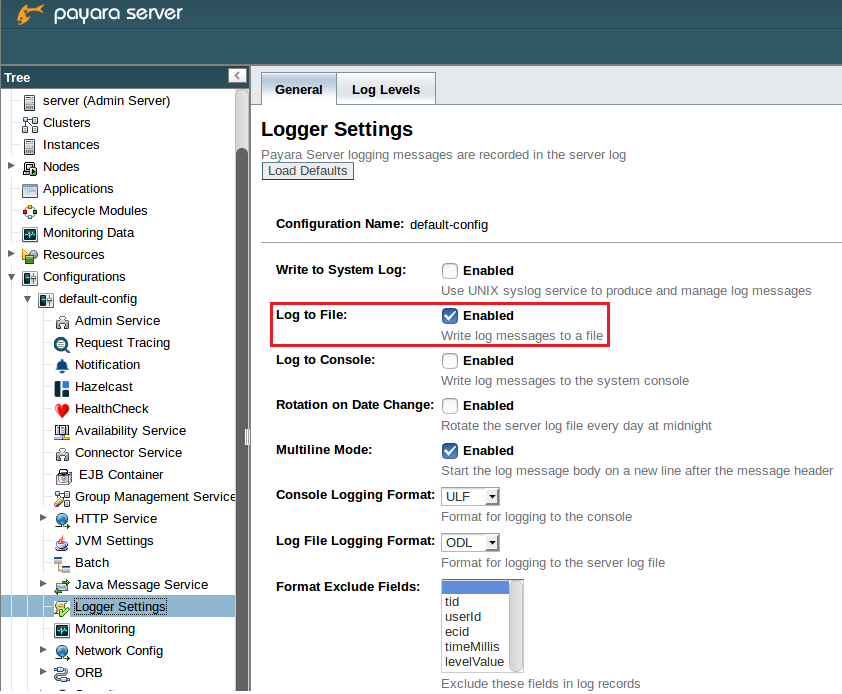Screen dimensions: 842x694
Task: Click the Resources folder icon
Action: click(x=30, y=256)
